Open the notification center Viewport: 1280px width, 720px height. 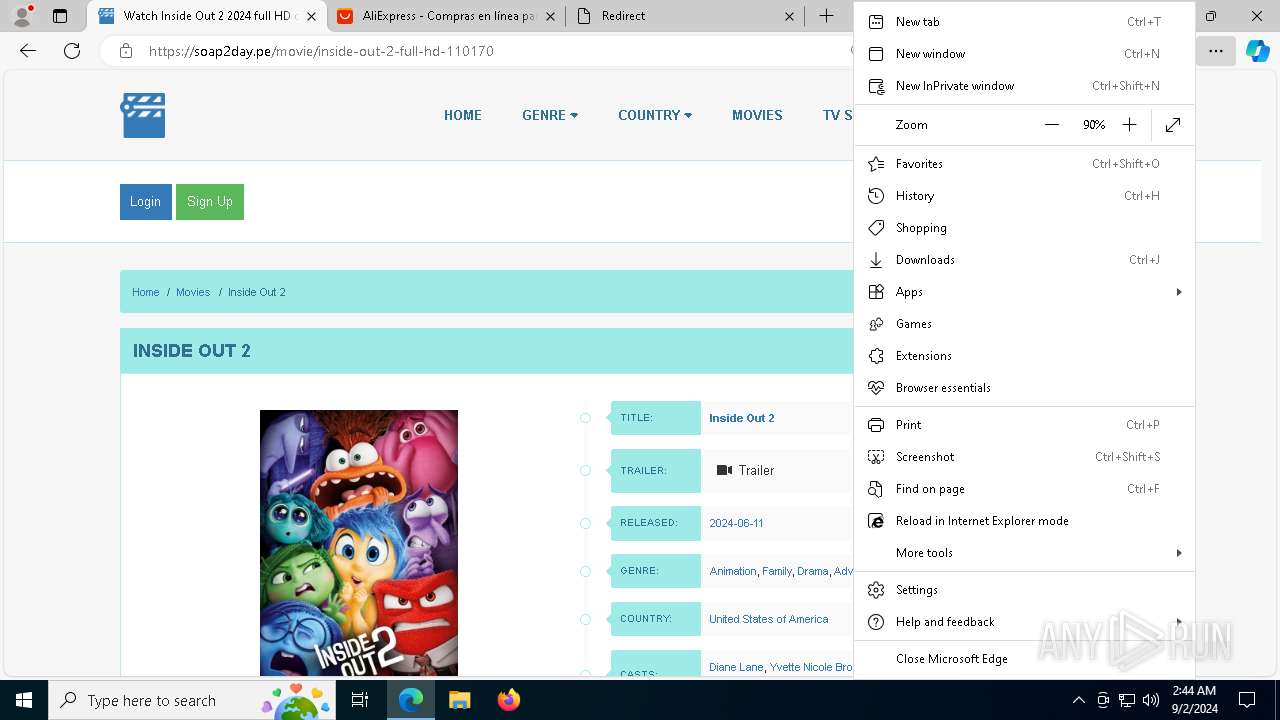click(1247, 700)
